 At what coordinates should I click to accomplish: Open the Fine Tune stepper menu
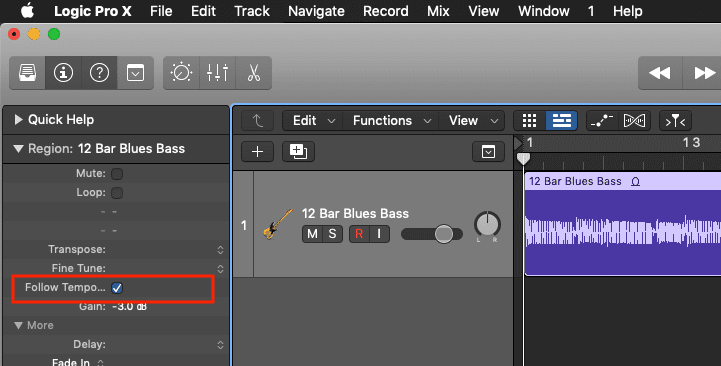point(220,269)
